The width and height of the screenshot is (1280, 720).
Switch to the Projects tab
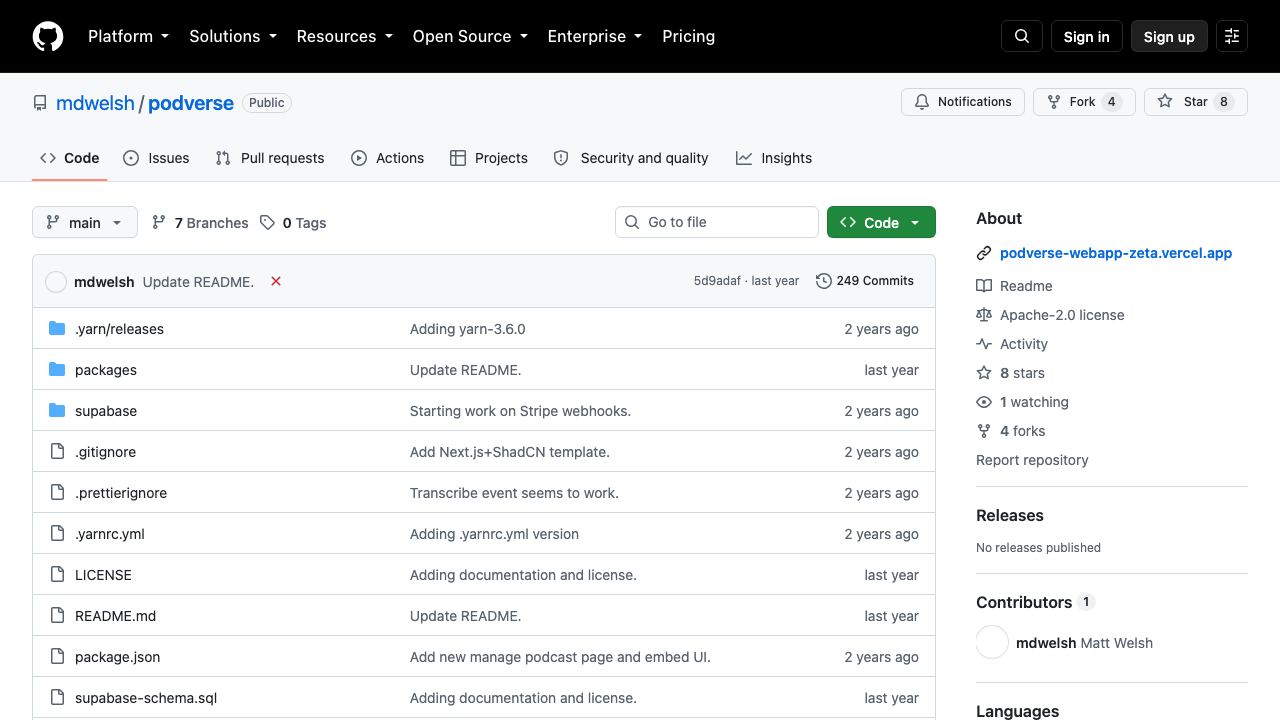tap(489, 158)
